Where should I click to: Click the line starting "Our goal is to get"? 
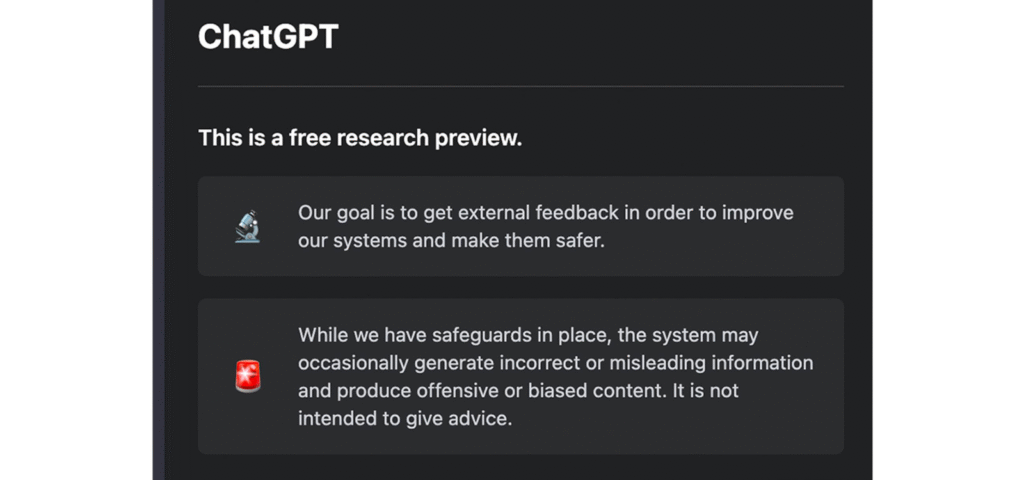pos(545,213)
